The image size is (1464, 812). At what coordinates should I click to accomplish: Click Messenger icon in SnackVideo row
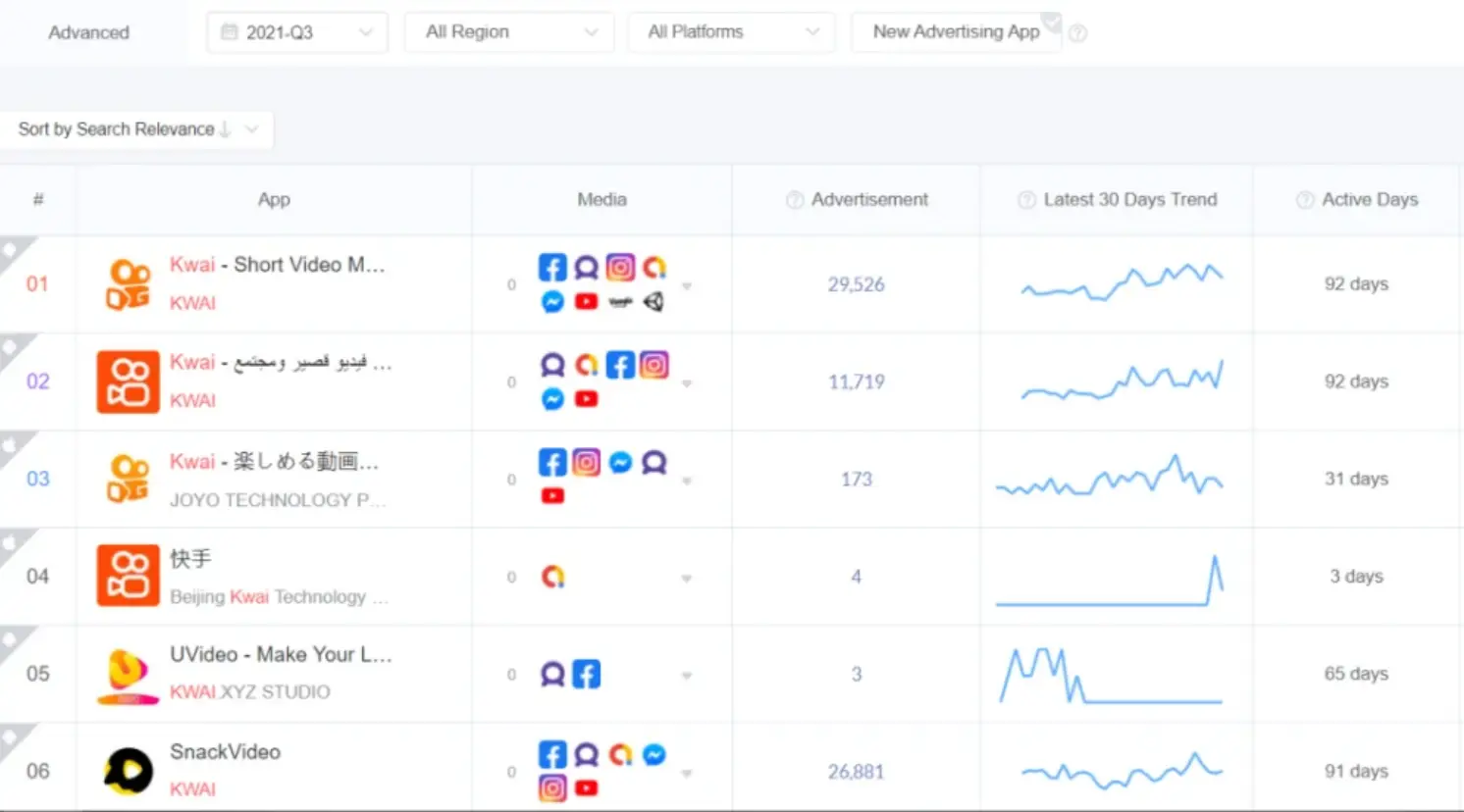click(x=654, y=754)
